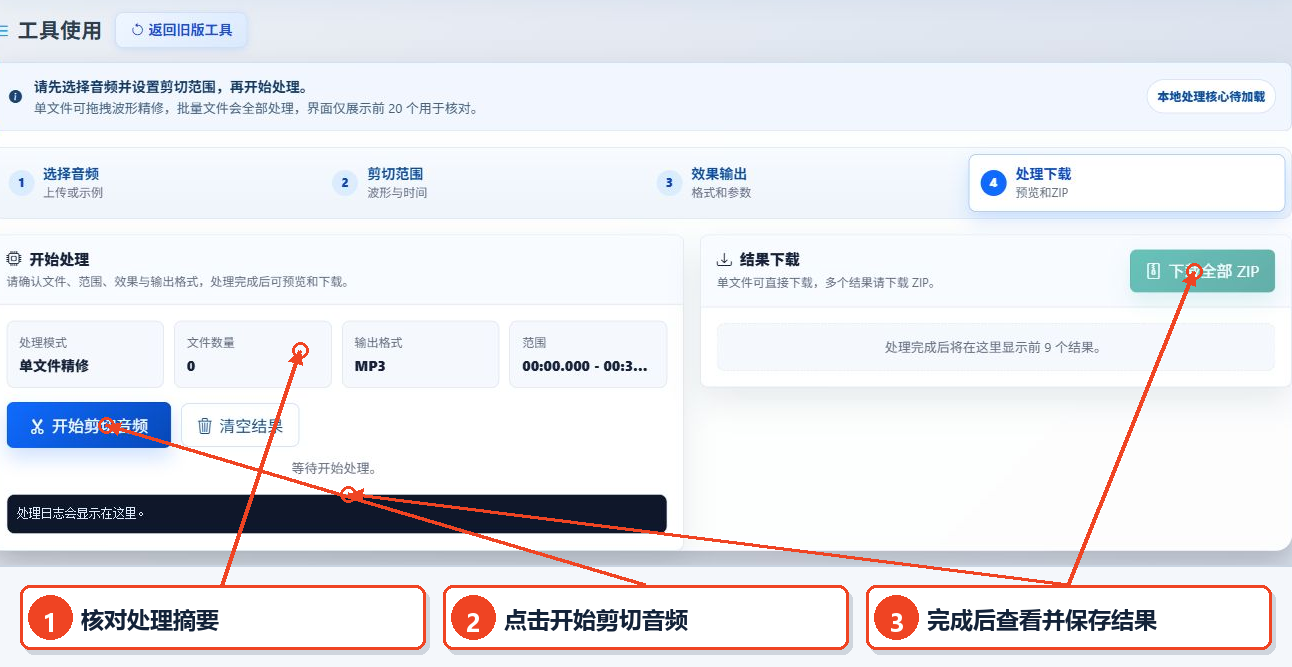Image resolution: width=1292 pixels, height=667 pixels.
Task: Click the 处理模式 单文件精修 summary card
Action: (x=85, y=354)
